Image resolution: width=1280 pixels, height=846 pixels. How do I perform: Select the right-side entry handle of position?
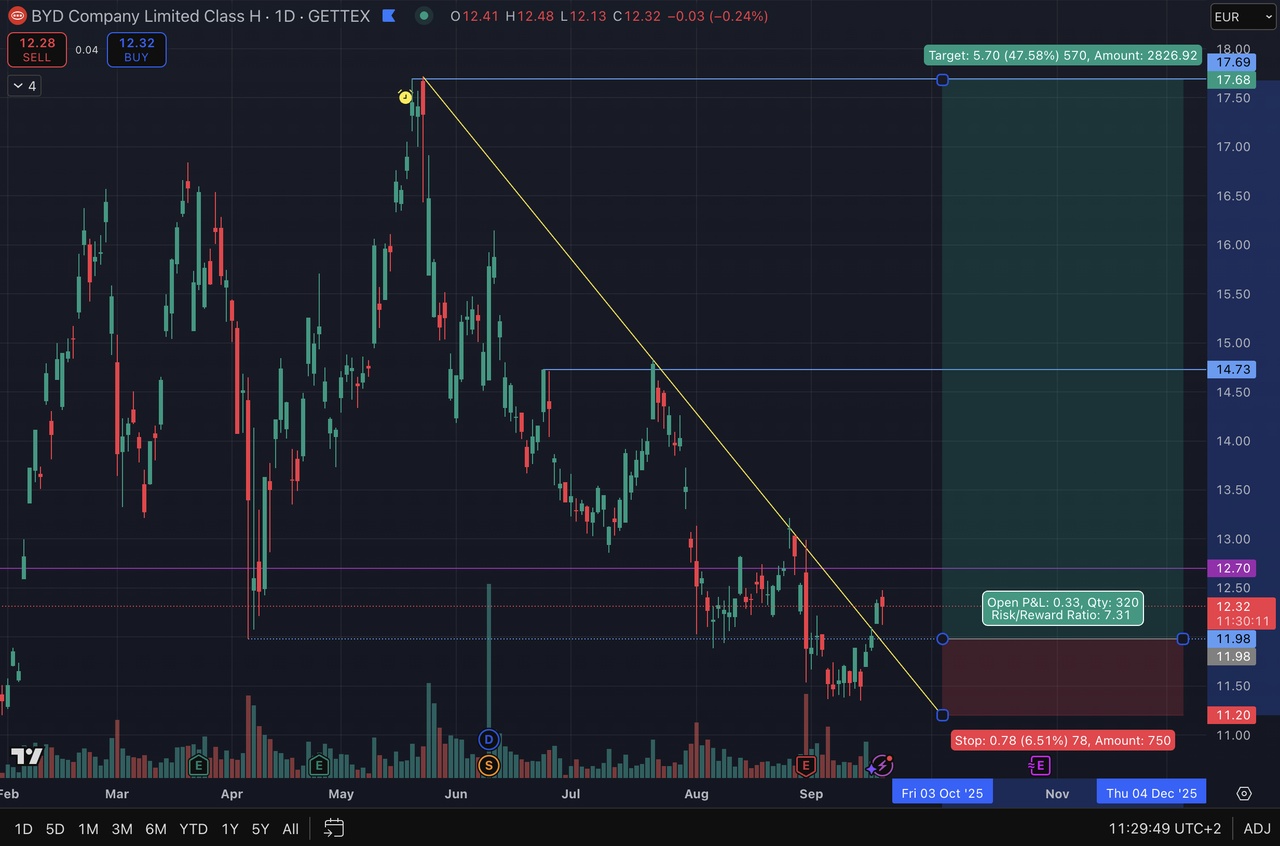pos(1183,638)
